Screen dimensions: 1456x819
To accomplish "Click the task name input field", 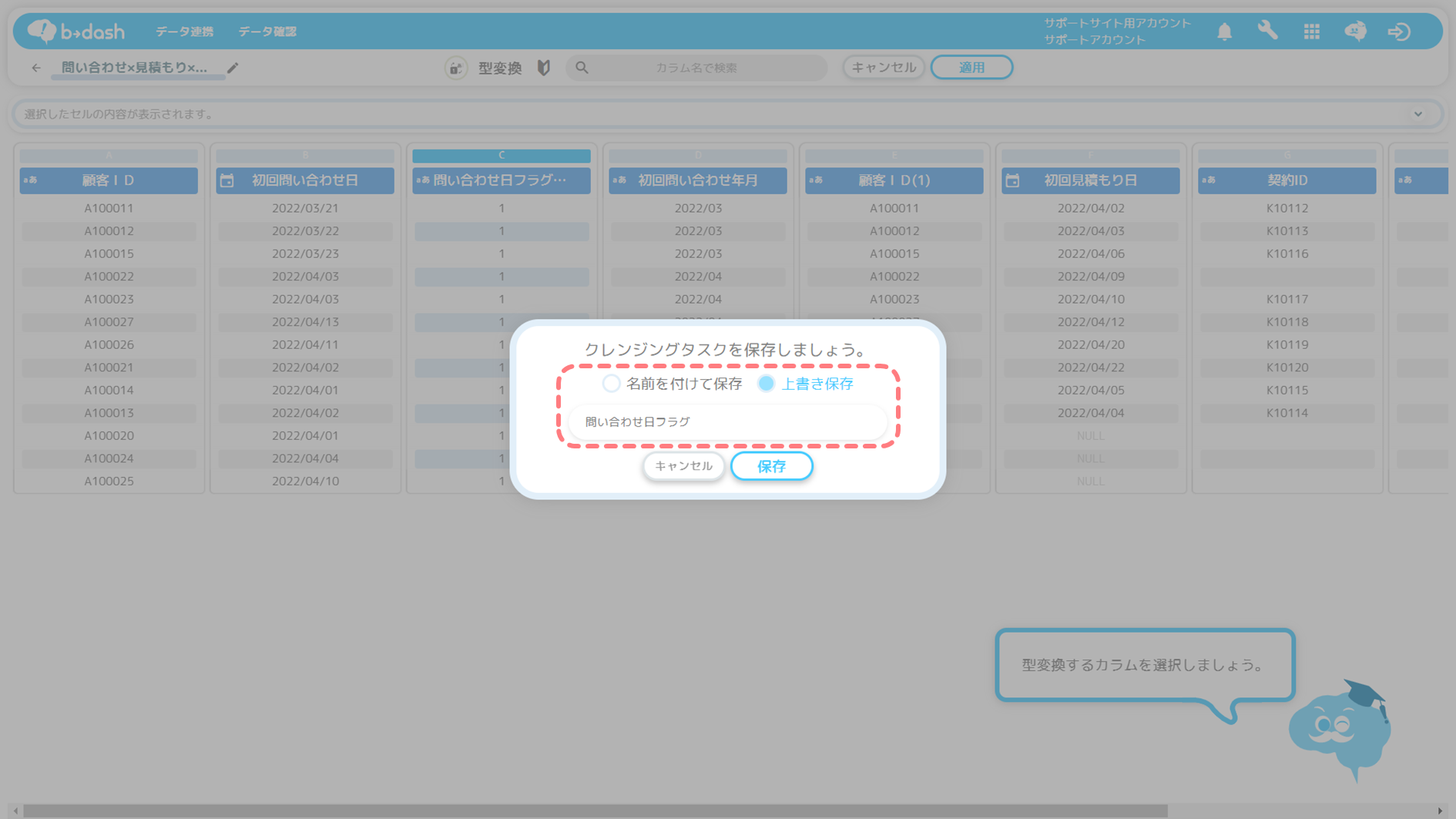I will click(x=728, y=422).
